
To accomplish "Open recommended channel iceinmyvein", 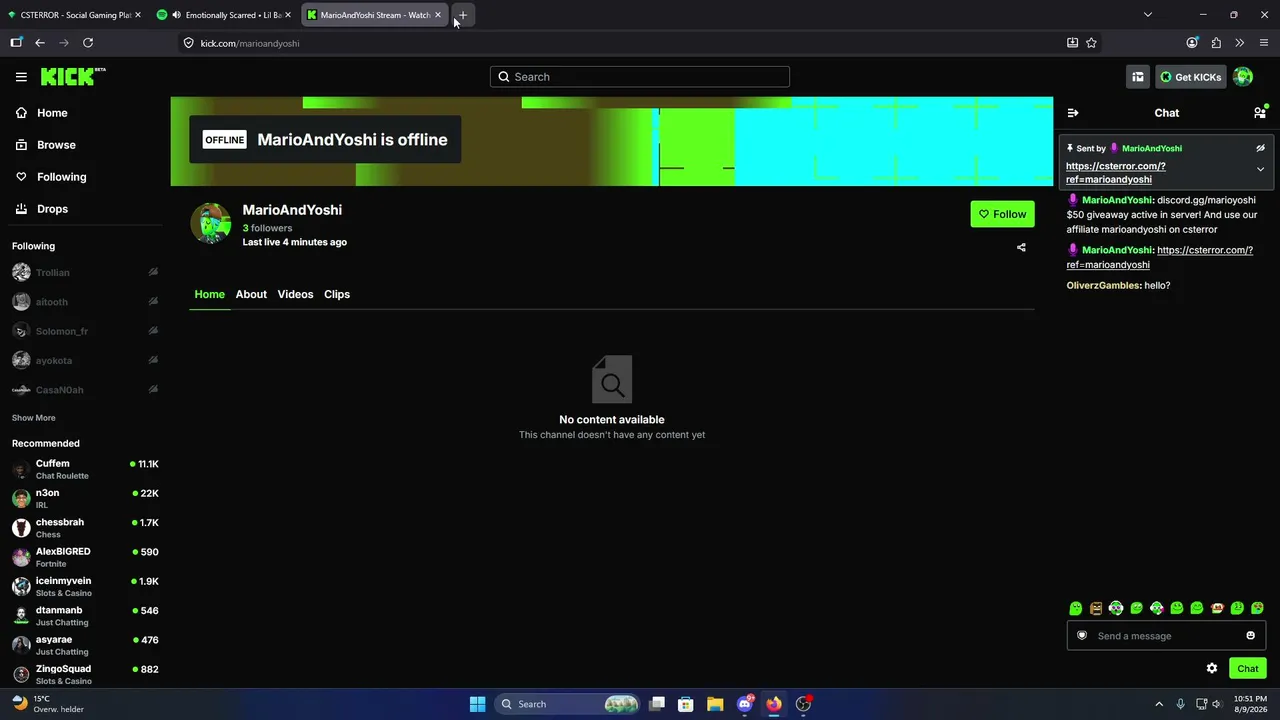I will (85, 586).
